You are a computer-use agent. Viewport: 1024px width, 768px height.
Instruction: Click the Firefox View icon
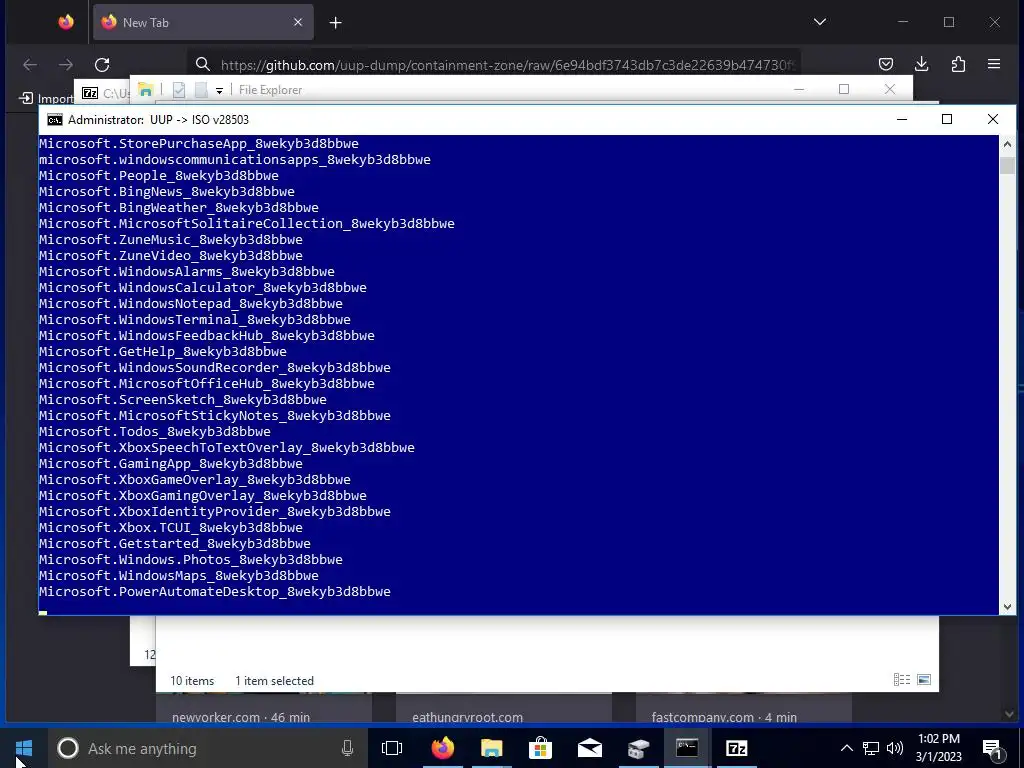coord(66,22)
